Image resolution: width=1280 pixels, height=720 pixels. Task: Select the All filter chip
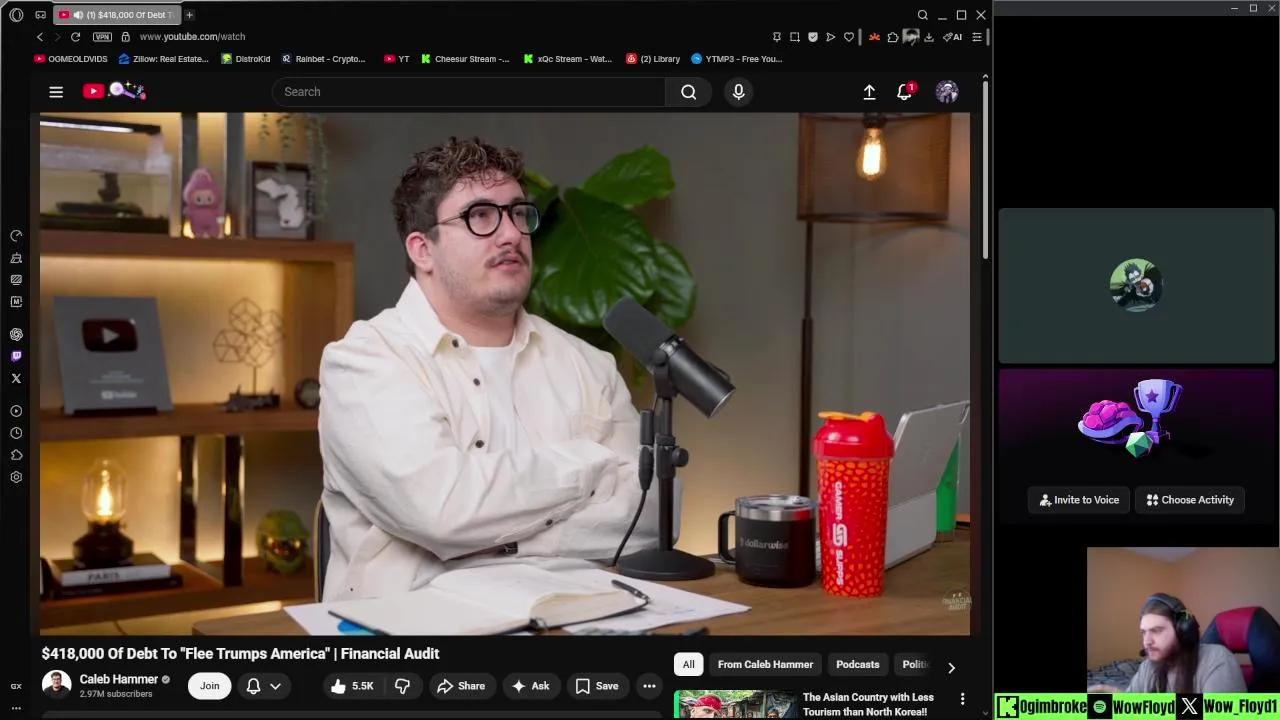point(688,664)
